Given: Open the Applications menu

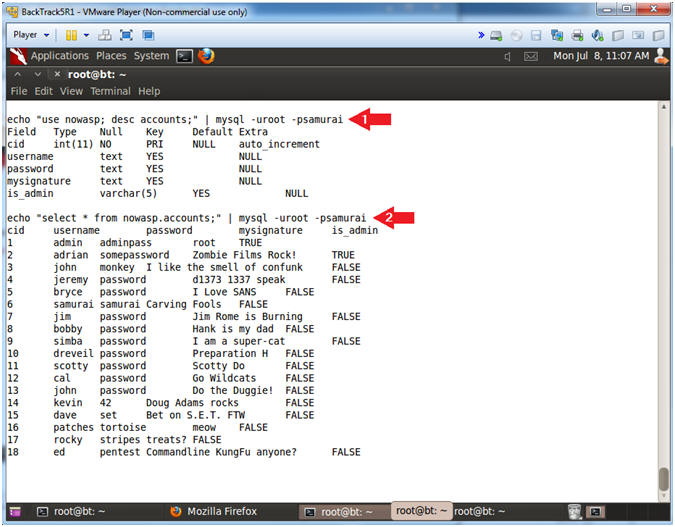Looking at the screenshot, I should (x=59, y=56).
